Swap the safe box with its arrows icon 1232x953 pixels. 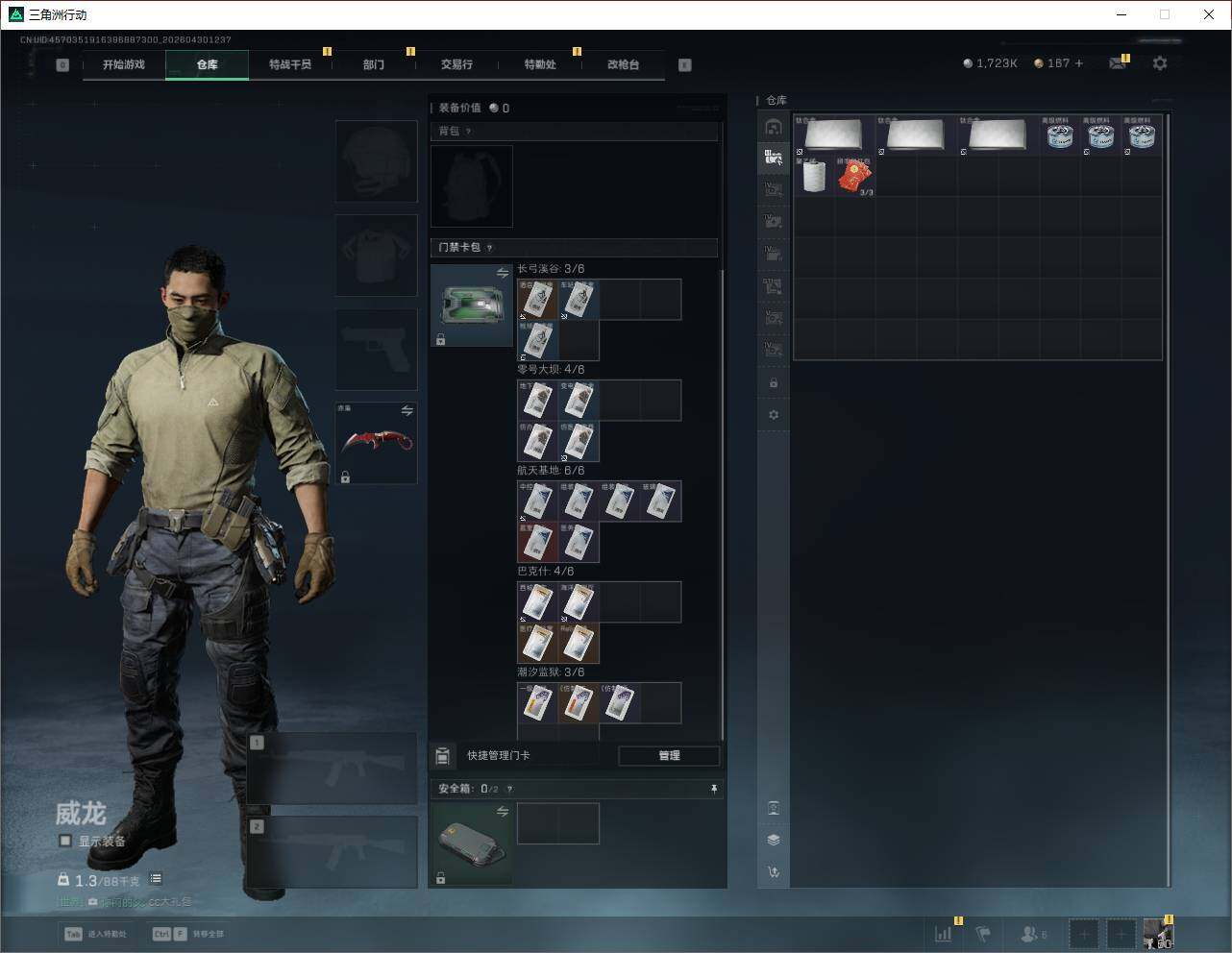502,812
